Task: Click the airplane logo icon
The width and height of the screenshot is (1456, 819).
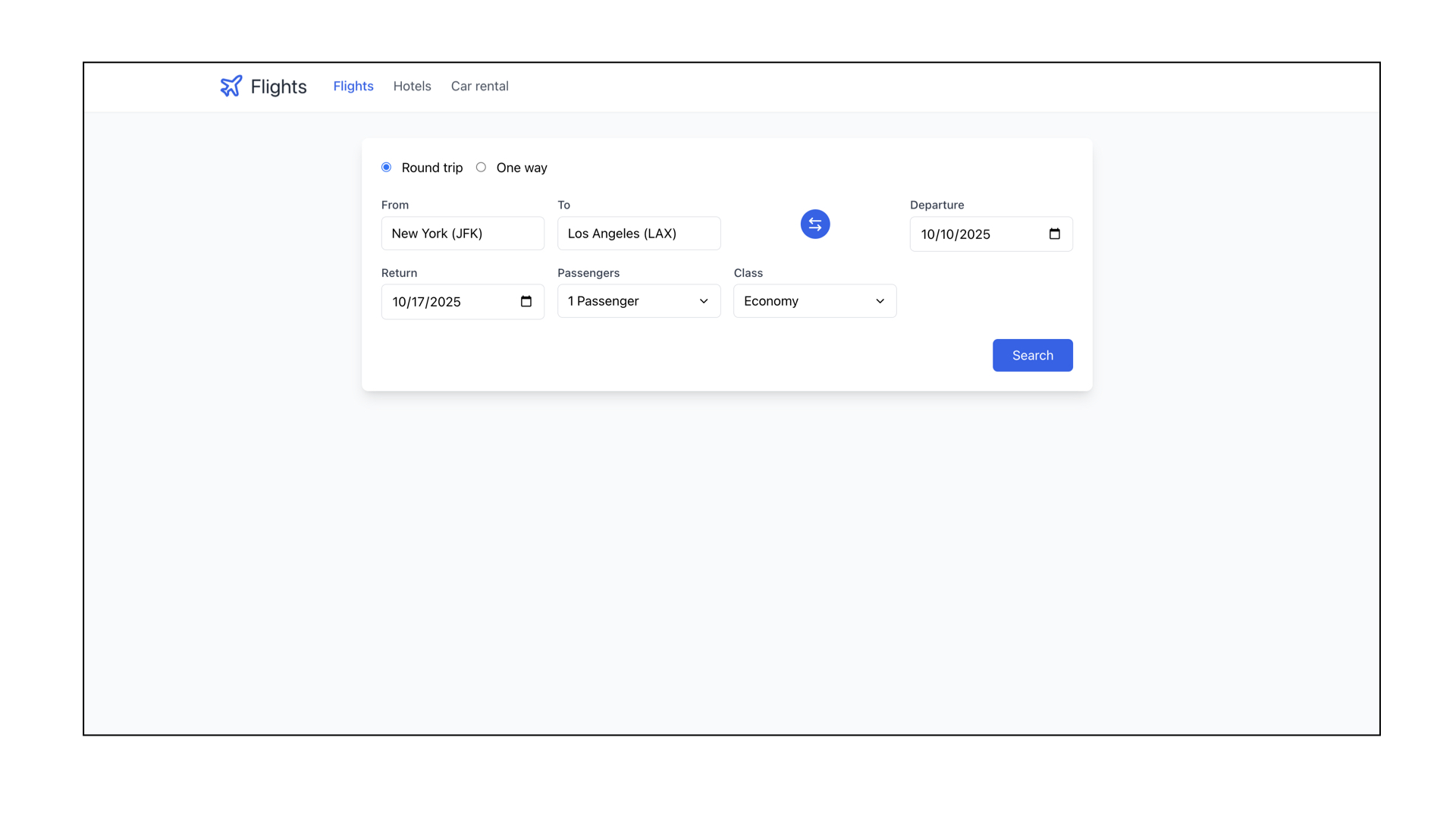Action: point(231,86)
